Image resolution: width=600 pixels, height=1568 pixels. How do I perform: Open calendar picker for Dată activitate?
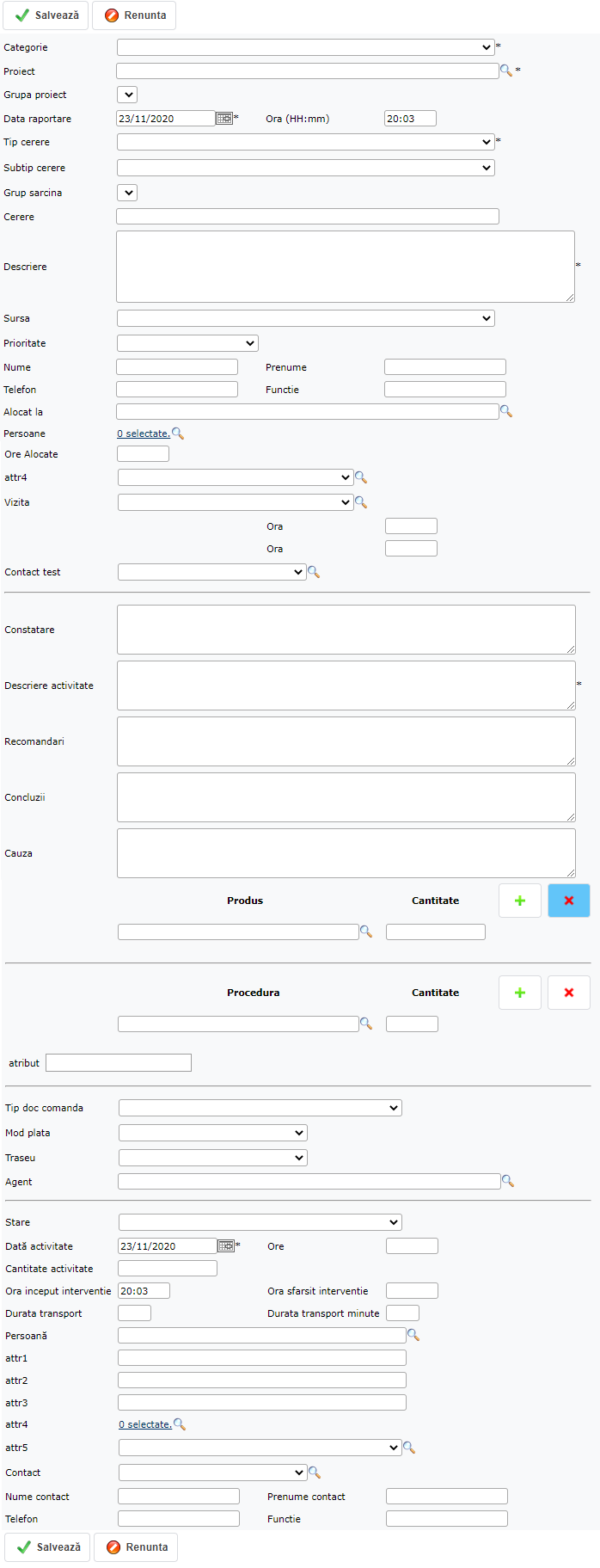pos(226,1246)
